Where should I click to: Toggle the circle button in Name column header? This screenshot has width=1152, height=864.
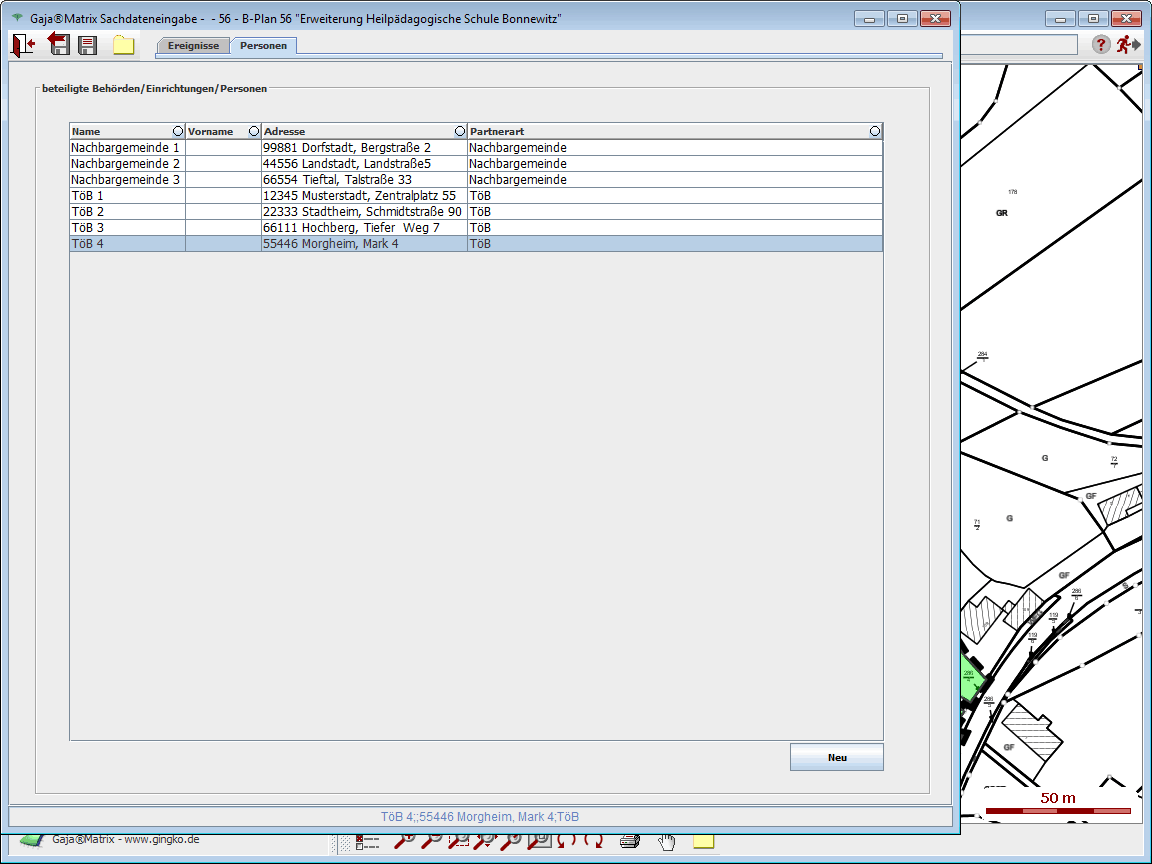178,131
